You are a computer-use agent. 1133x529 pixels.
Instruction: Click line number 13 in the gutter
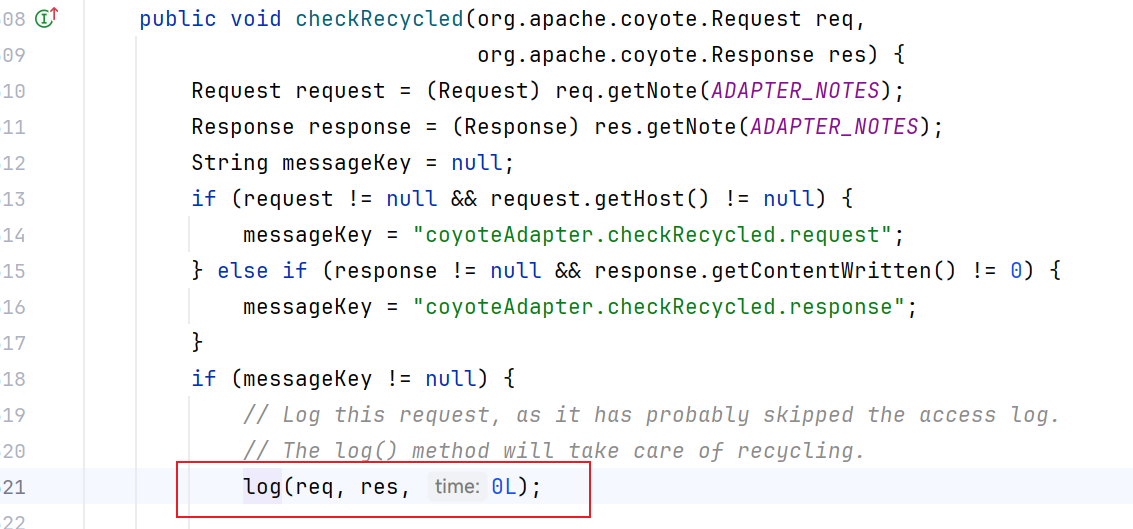14,199
